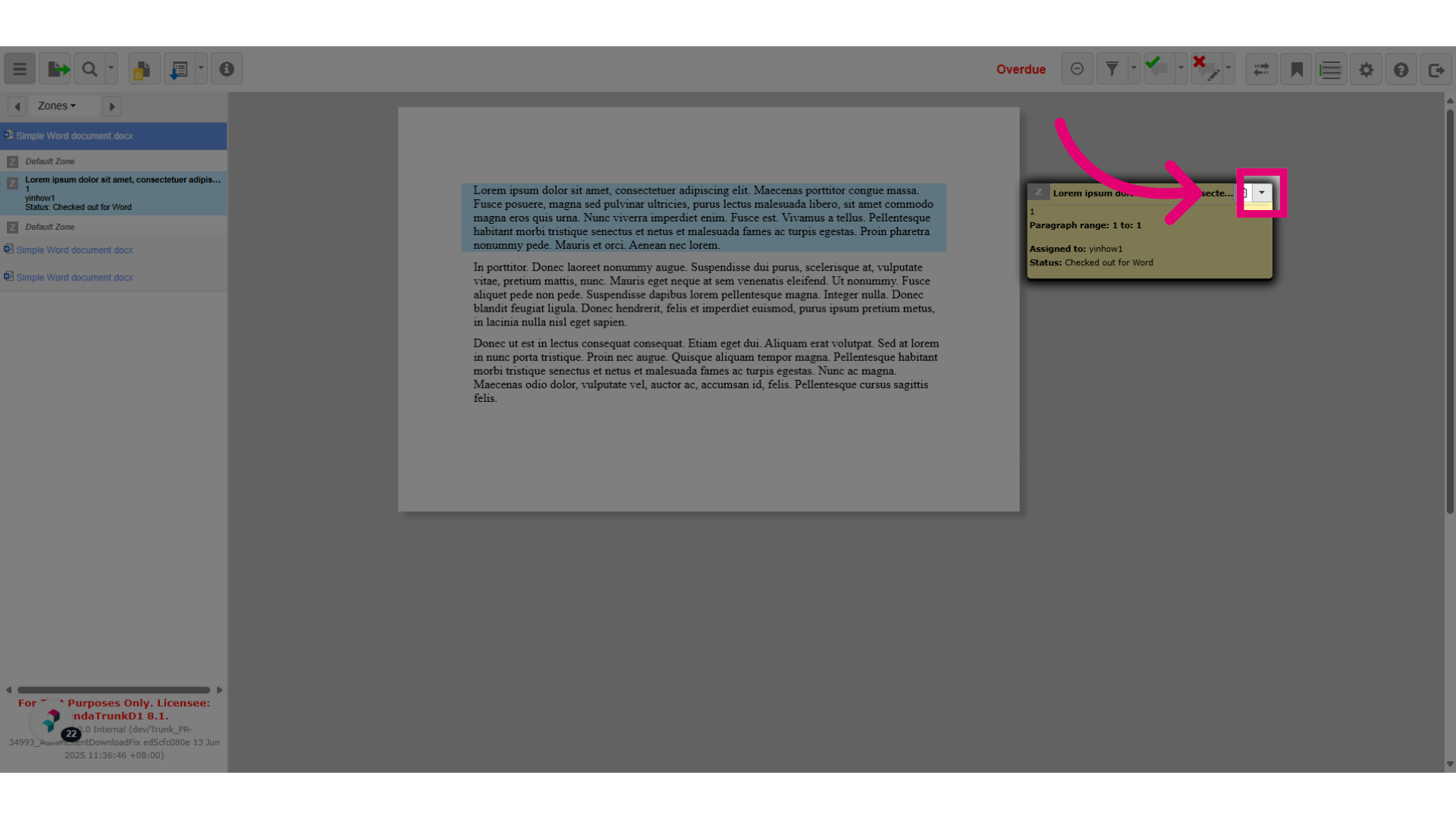Click the red X reject comment icon
The width and height of the screenshot is (1456, 819).
[x=1206, y=69]
